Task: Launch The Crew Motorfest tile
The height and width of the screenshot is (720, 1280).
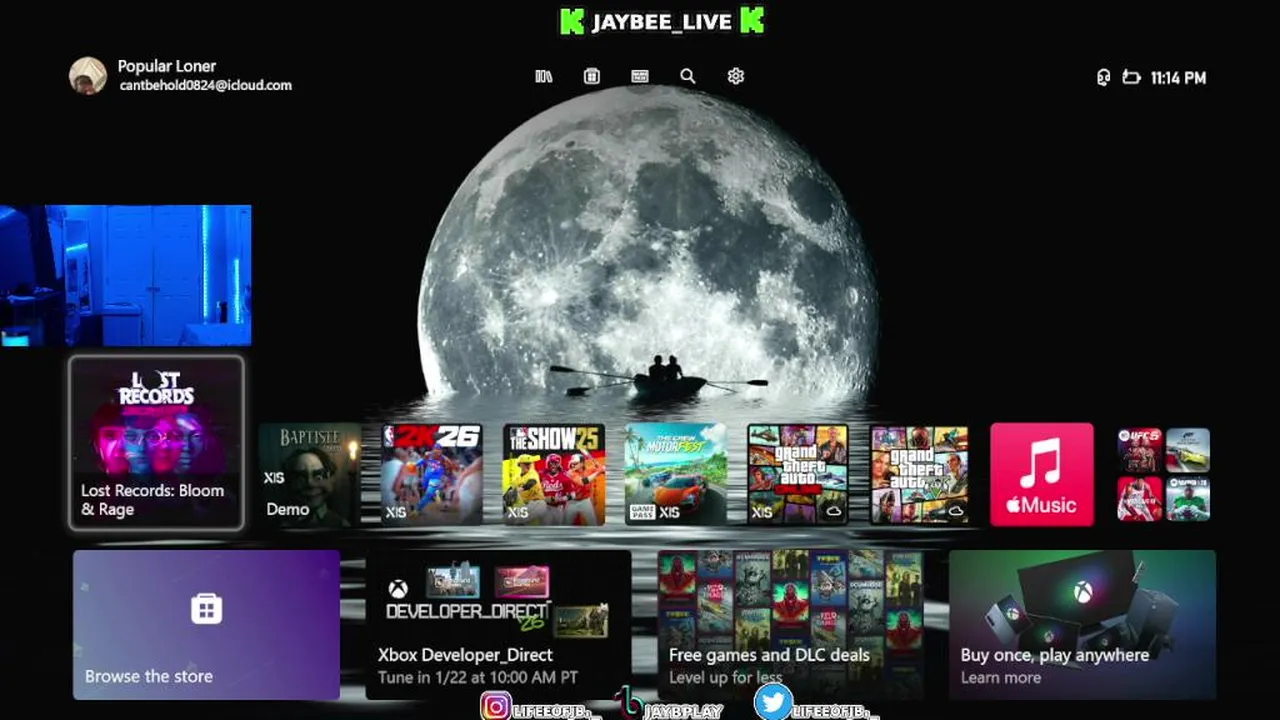Action: (x=676, y=474)
